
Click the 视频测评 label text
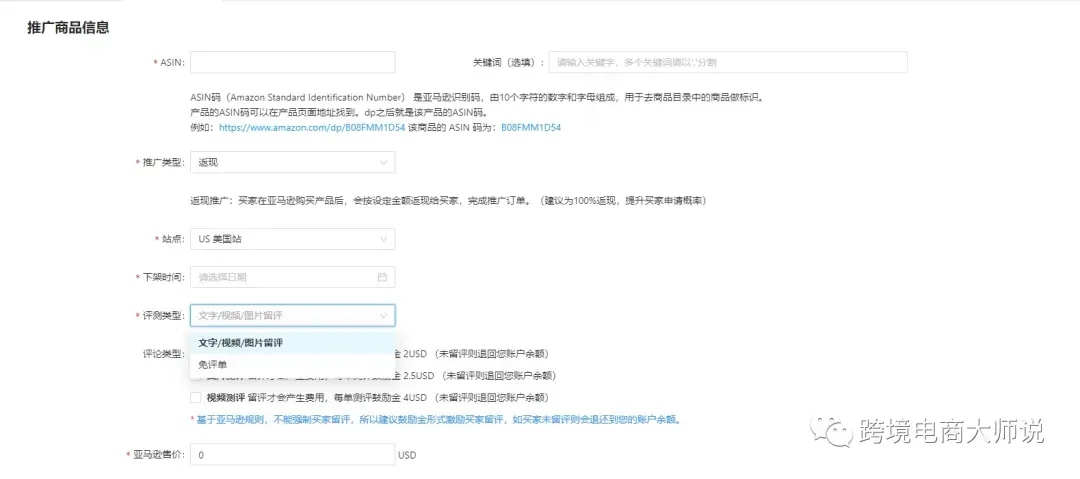coord(225,398)
